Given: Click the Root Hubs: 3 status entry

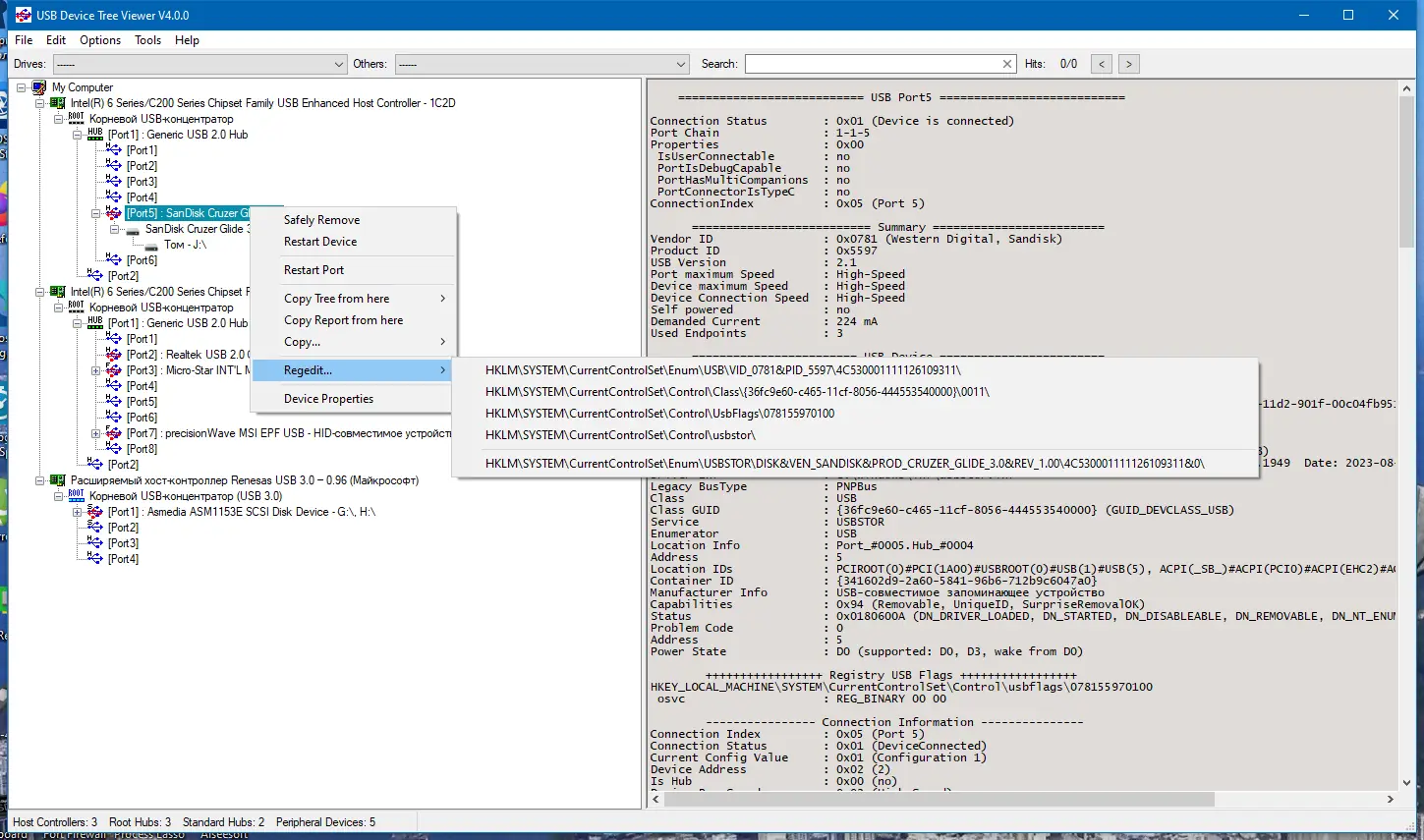Looking at the screenshot, I should [x=140, y=822].
